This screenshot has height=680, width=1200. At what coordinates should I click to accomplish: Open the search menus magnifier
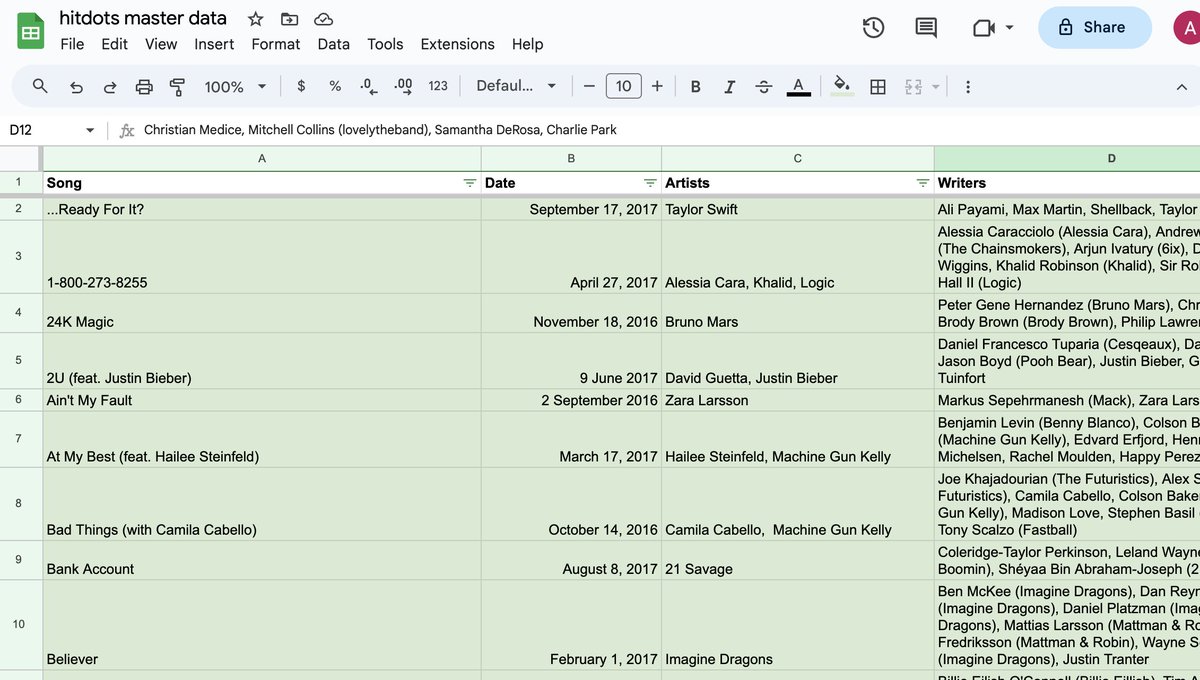pyautogui.click(x=40, y=86)
